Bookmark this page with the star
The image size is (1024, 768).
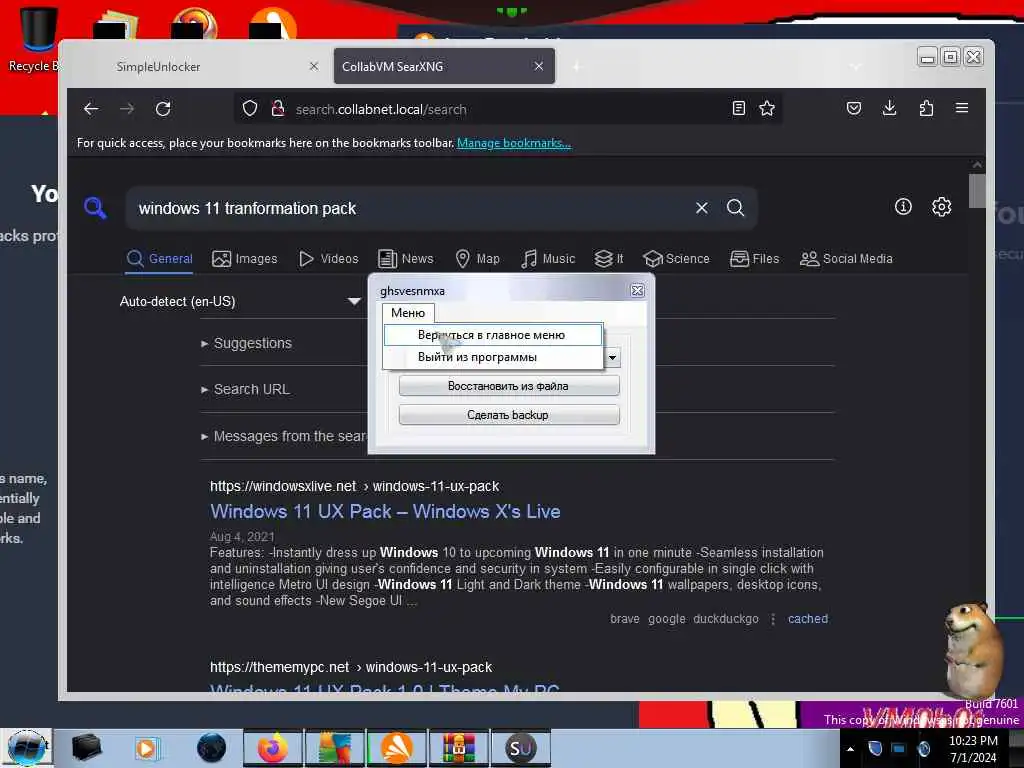(767, 108)
